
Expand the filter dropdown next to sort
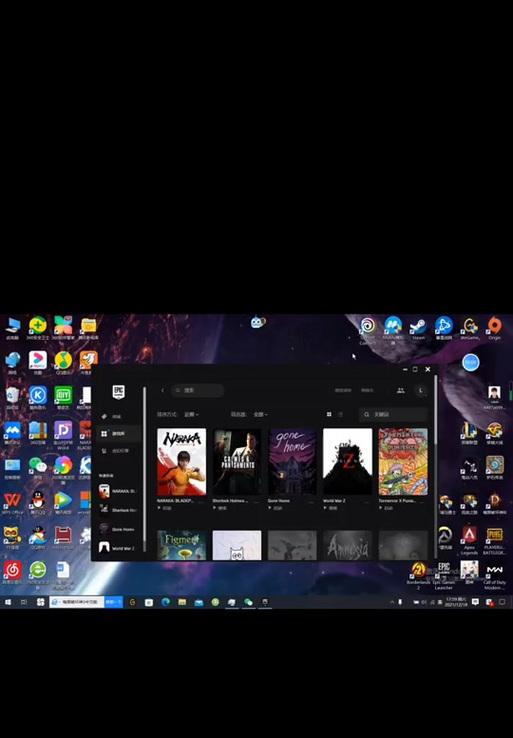260,414
